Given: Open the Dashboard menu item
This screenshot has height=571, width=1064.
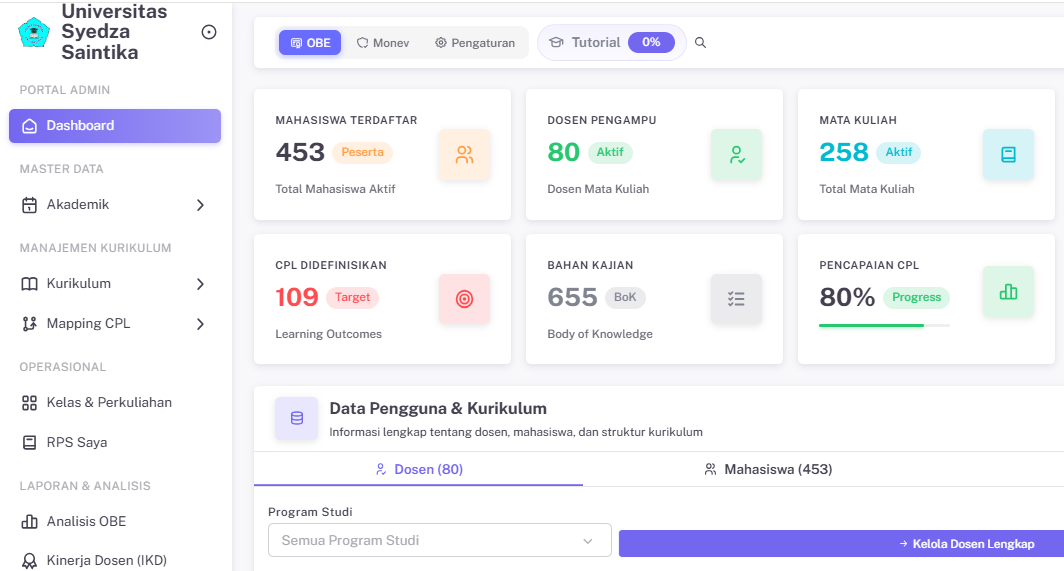Looking at the screenshot, I should (115, 126).
